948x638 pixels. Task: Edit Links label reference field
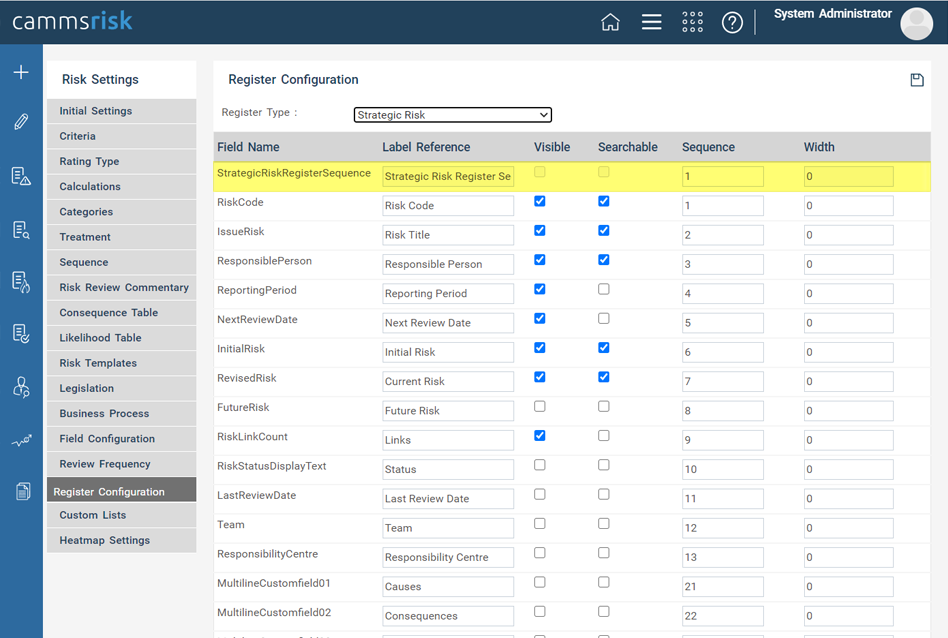(448, 440)
